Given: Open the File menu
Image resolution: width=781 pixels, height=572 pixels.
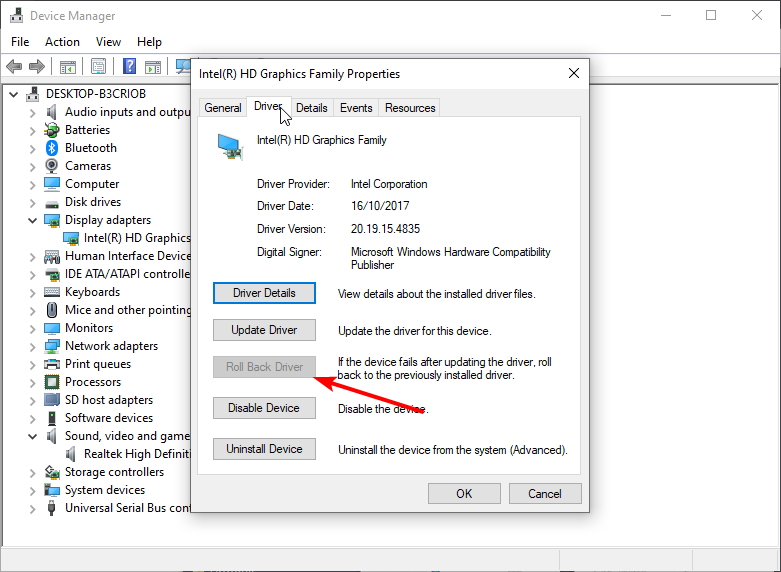Looking at the screenshot, I should [x=20, y=42].
